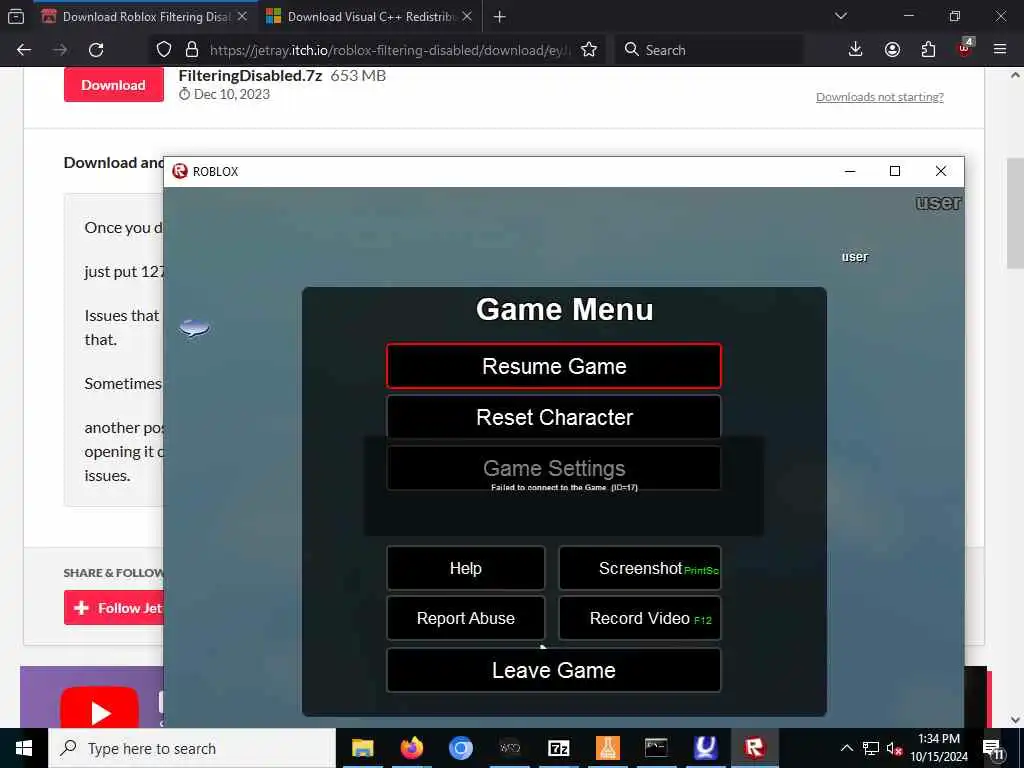
Task: Click the Firefox URL address bar
Action: (390, 50)
